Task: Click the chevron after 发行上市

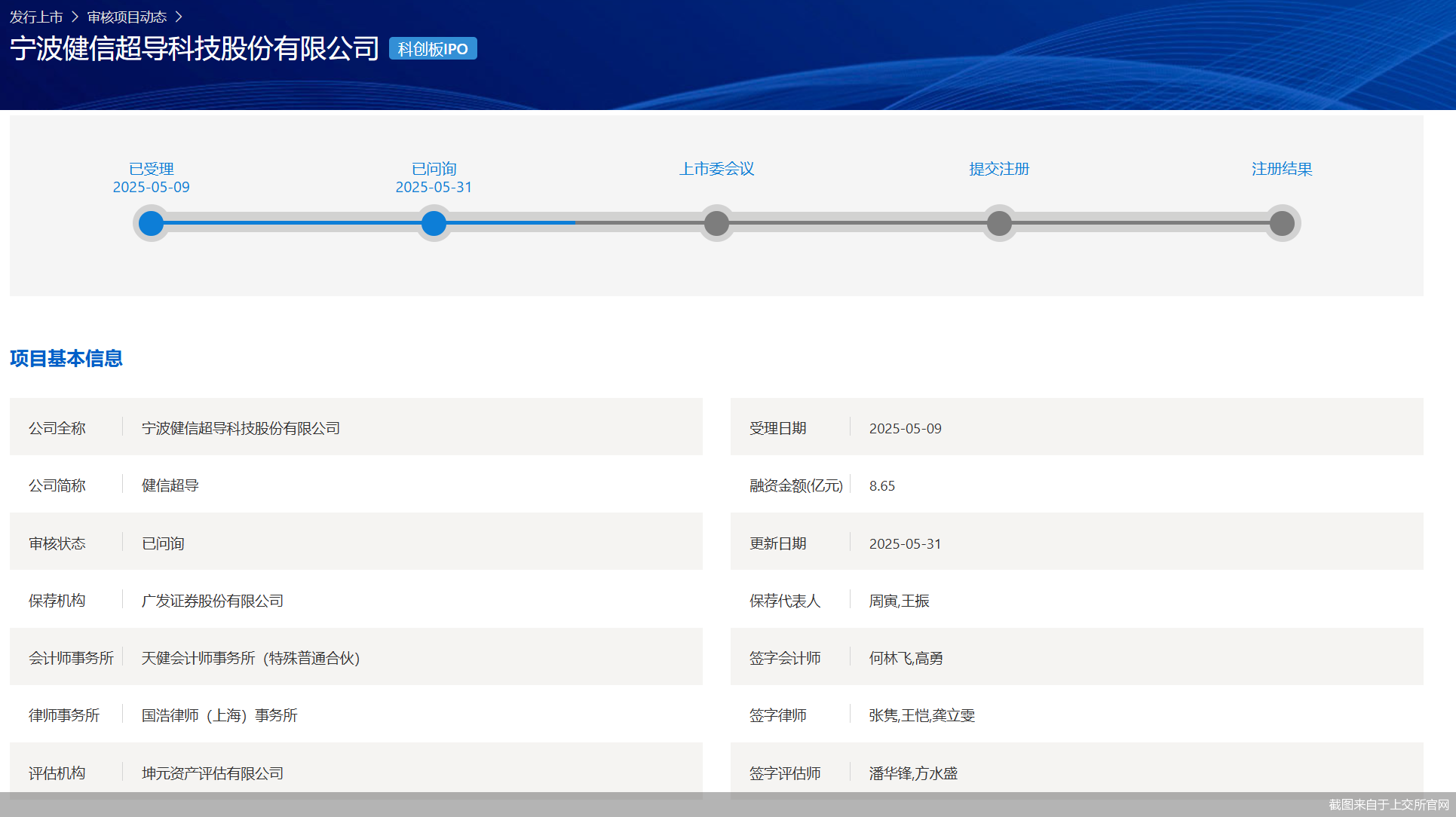Action: point(75,17)
